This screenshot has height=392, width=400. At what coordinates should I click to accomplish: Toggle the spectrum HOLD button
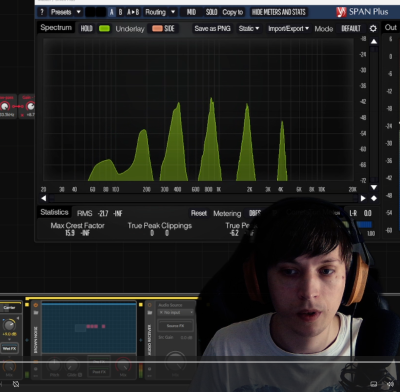pyautogui.click(x=86, y=29)
